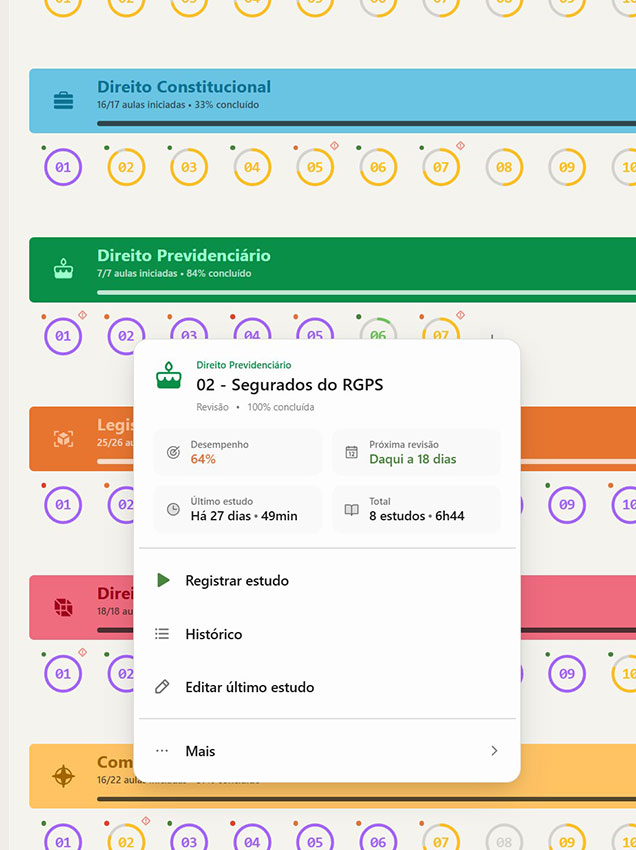
Task: Open lesson 03 of Direito Constitucional
Action: pyautogui.click(x=189, y=167)
